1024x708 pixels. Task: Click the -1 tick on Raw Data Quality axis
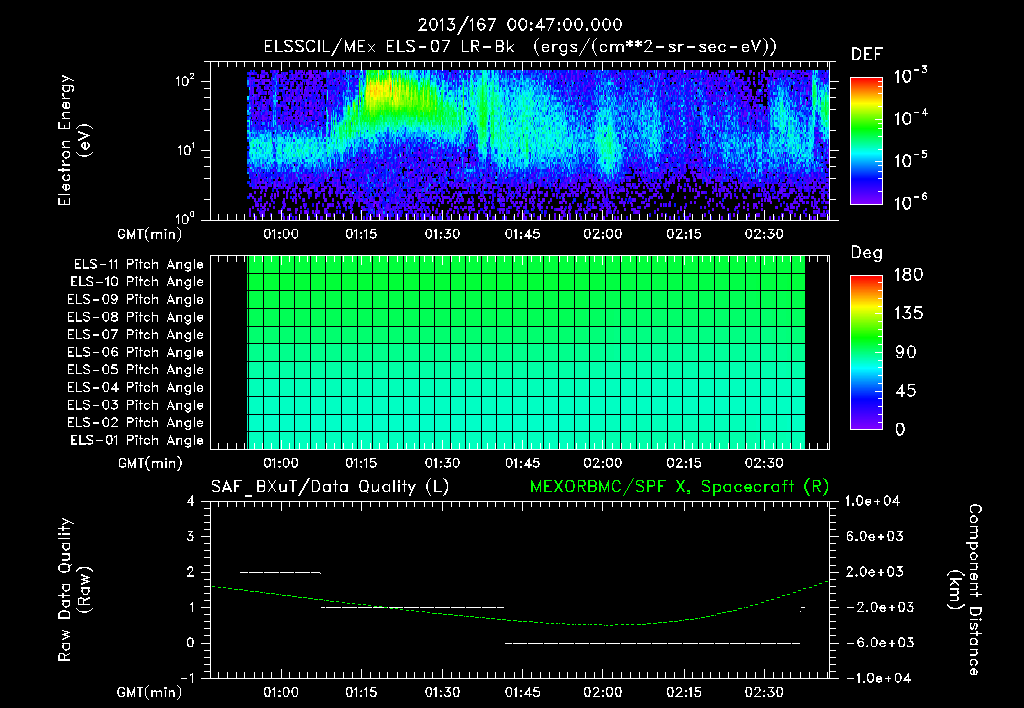coord(187,678)
